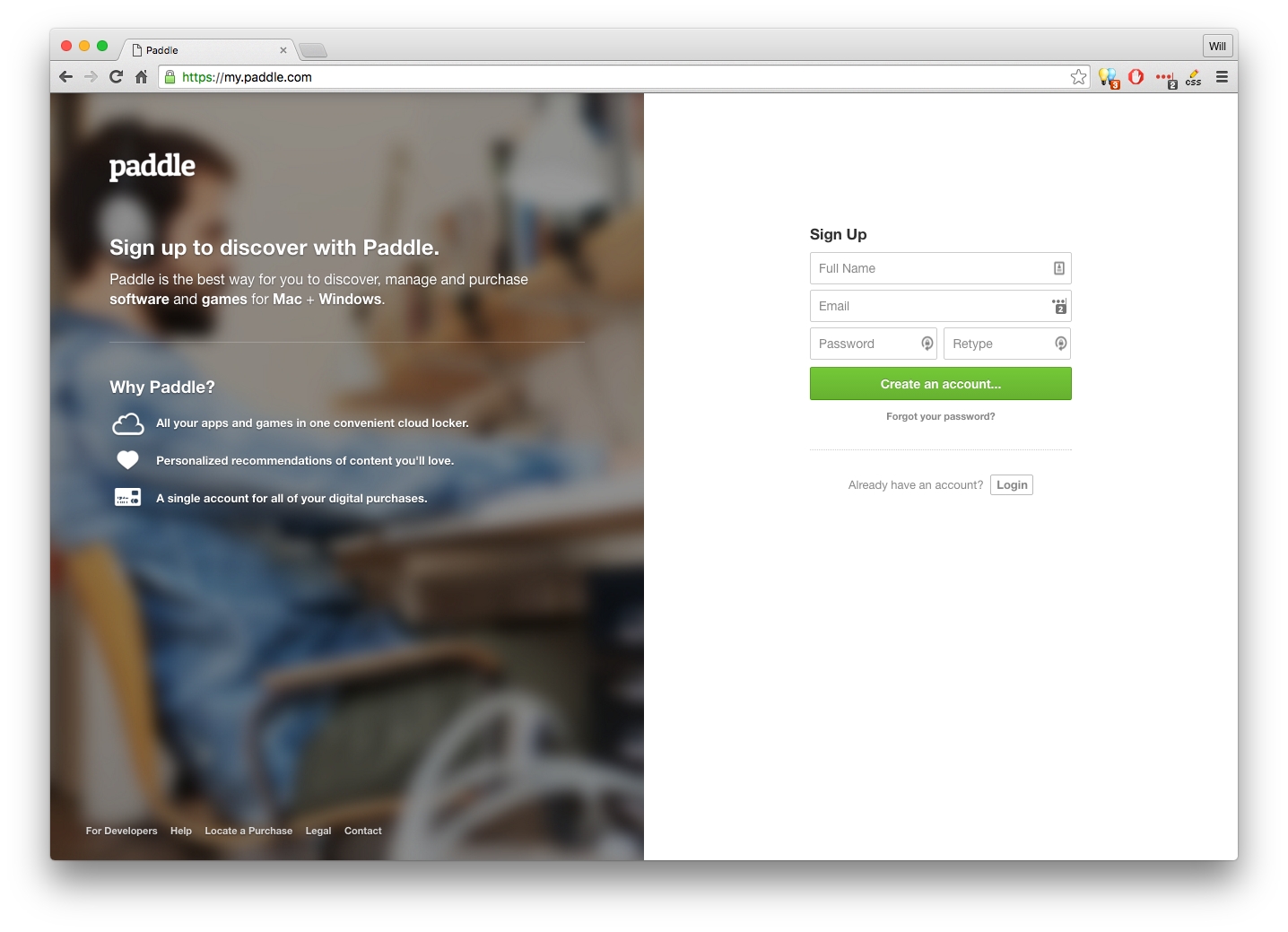This screenshot has width=1288, height=932.
Task: Click the Create an account button
Action: (x=940, y=384)
